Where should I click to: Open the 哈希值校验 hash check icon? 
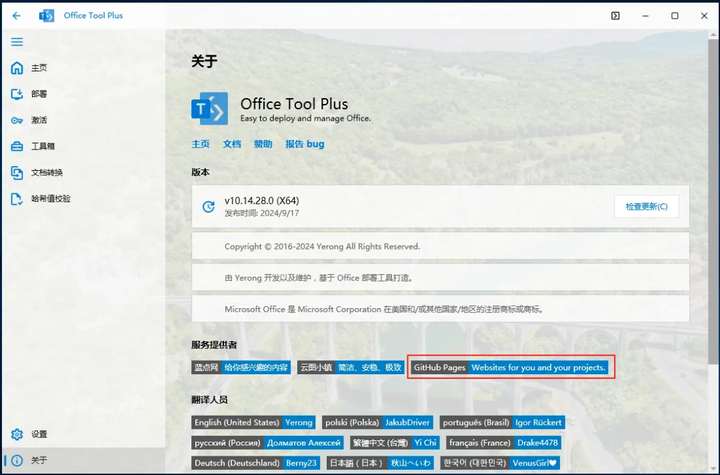[x=17, y=199]
